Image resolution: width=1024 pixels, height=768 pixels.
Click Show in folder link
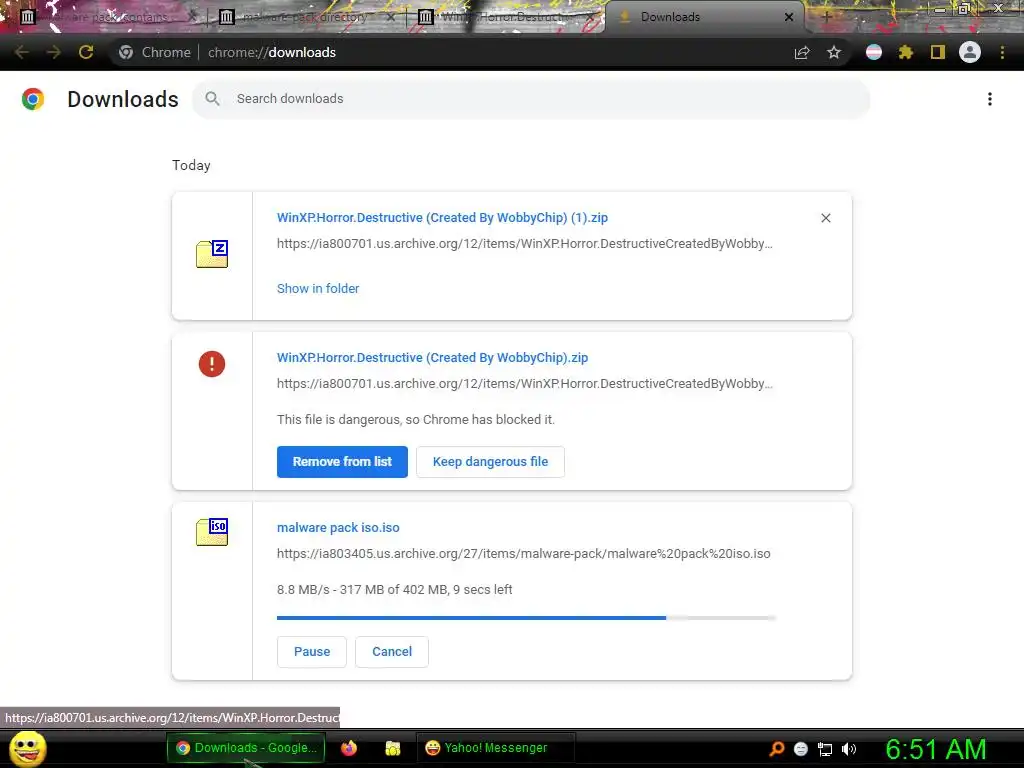(x=318, y=289)
